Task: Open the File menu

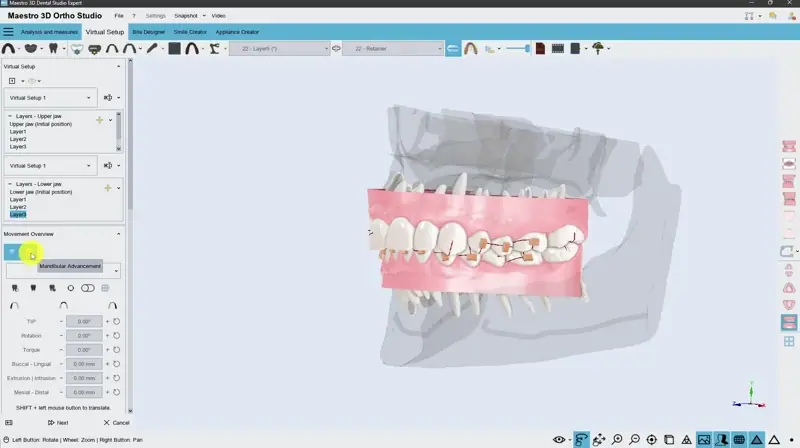Action: (x=119, y=16)
